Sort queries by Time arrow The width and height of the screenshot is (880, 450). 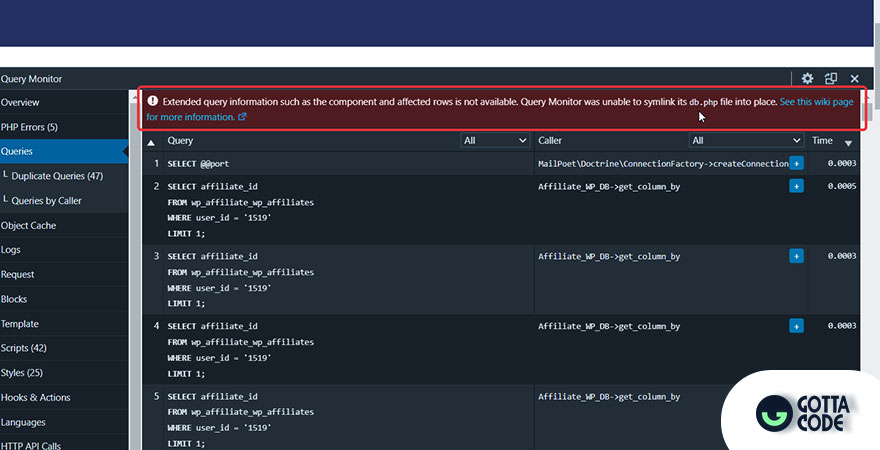click(848, 143)
